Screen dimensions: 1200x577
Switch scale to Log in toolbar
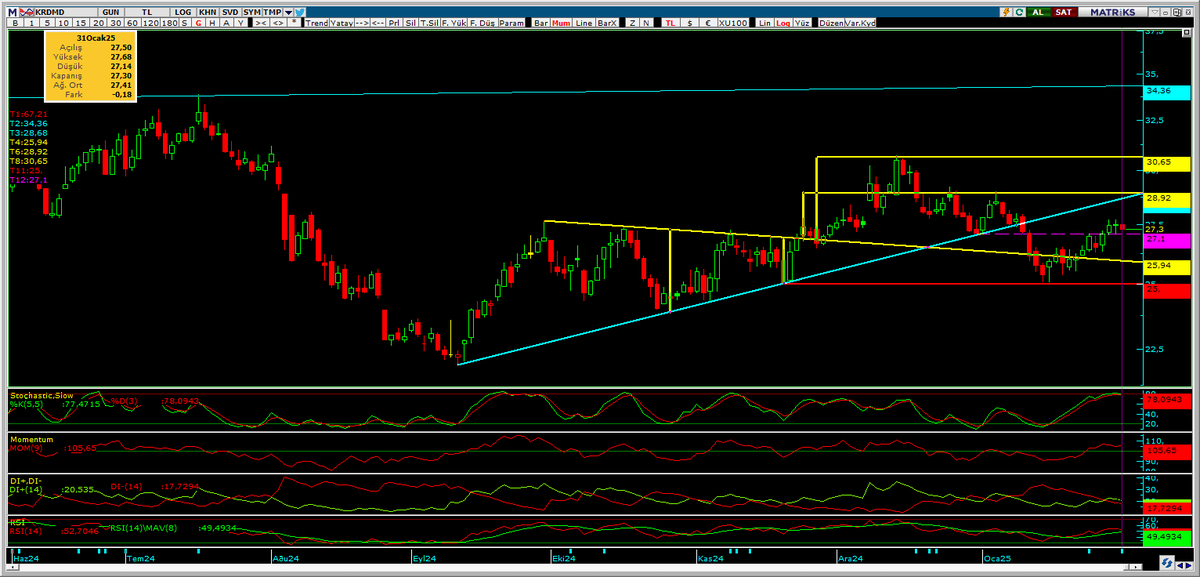tap(783, 22)
